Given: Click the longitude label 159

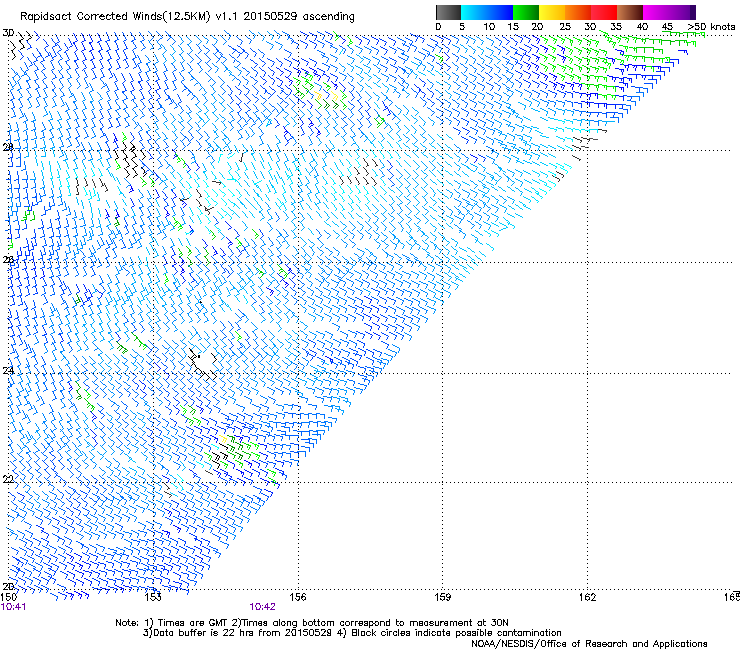Looking at the screenshot, I should click(x=443, y=597).
